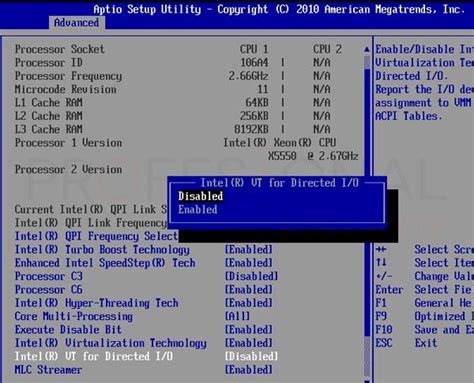The width and height of the screenshot is (474, 383).
Task: Click the Processor Socket label
Action: pyautogui.click(x=60, y=49)
